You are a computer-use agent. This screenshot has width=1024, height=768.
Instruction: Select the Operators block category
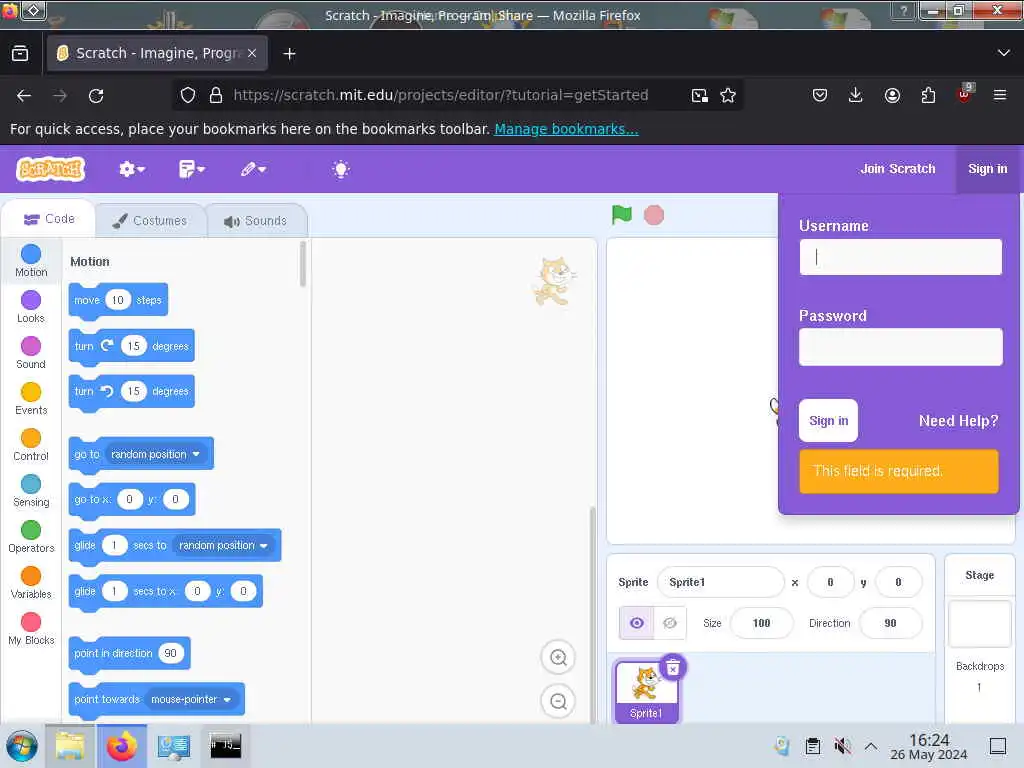click(x=31, y=537)
